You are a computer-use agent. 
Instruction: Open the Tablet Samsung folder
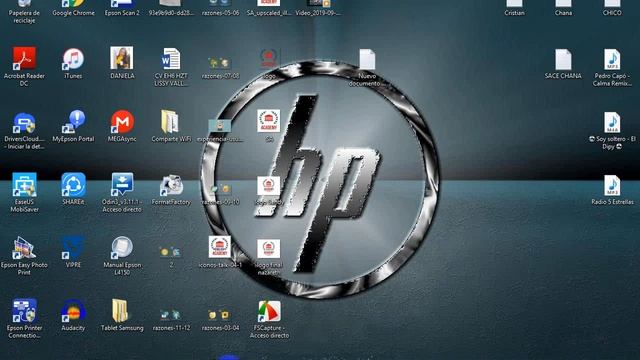(x=120, y=311)
